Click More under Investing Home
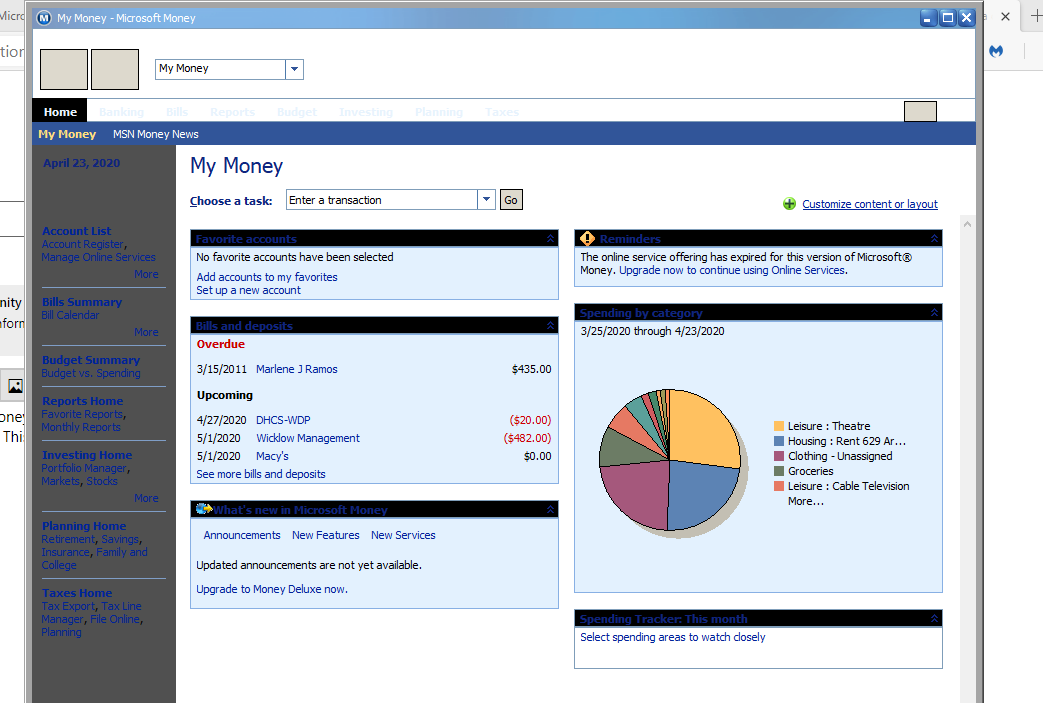 click(x=146, y=498)
